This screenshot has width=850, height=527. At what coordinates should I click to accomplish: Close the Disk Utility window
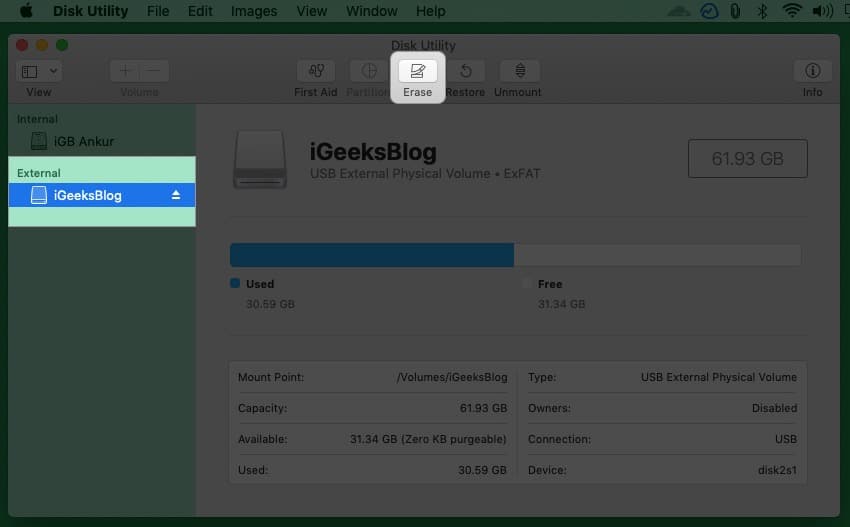pyautogui.click(x=22, y=45)
